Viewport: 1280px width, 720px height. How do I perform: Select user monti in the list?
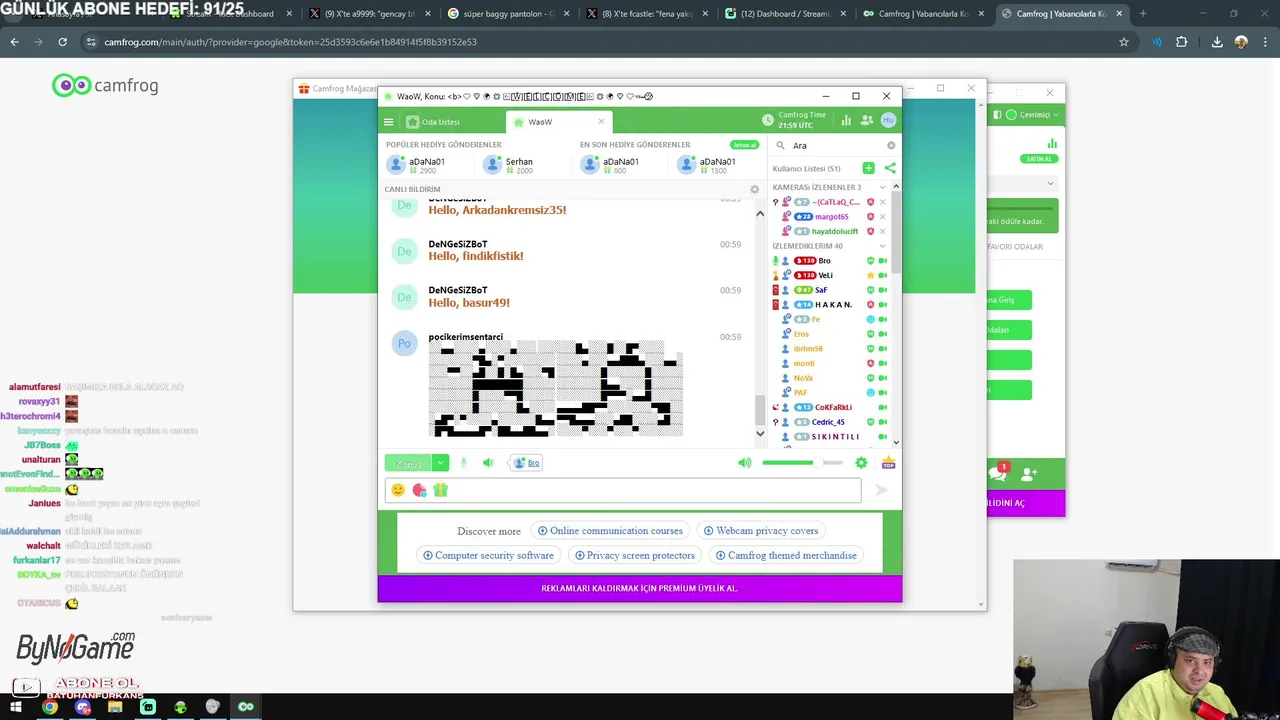tap(804, 363)
